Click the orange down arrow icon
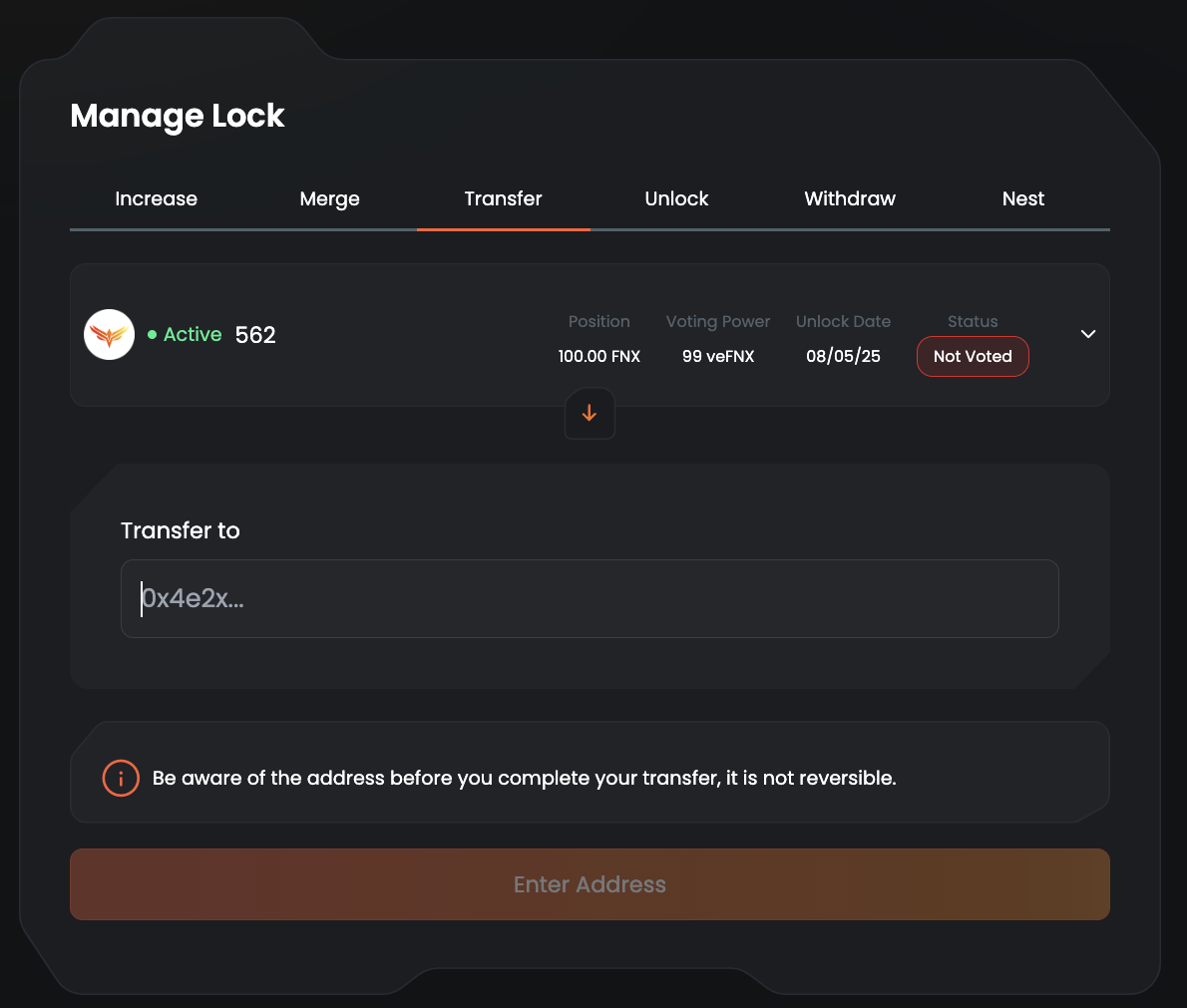This screenshot has height=1008, width=1187. coord(590,413)
